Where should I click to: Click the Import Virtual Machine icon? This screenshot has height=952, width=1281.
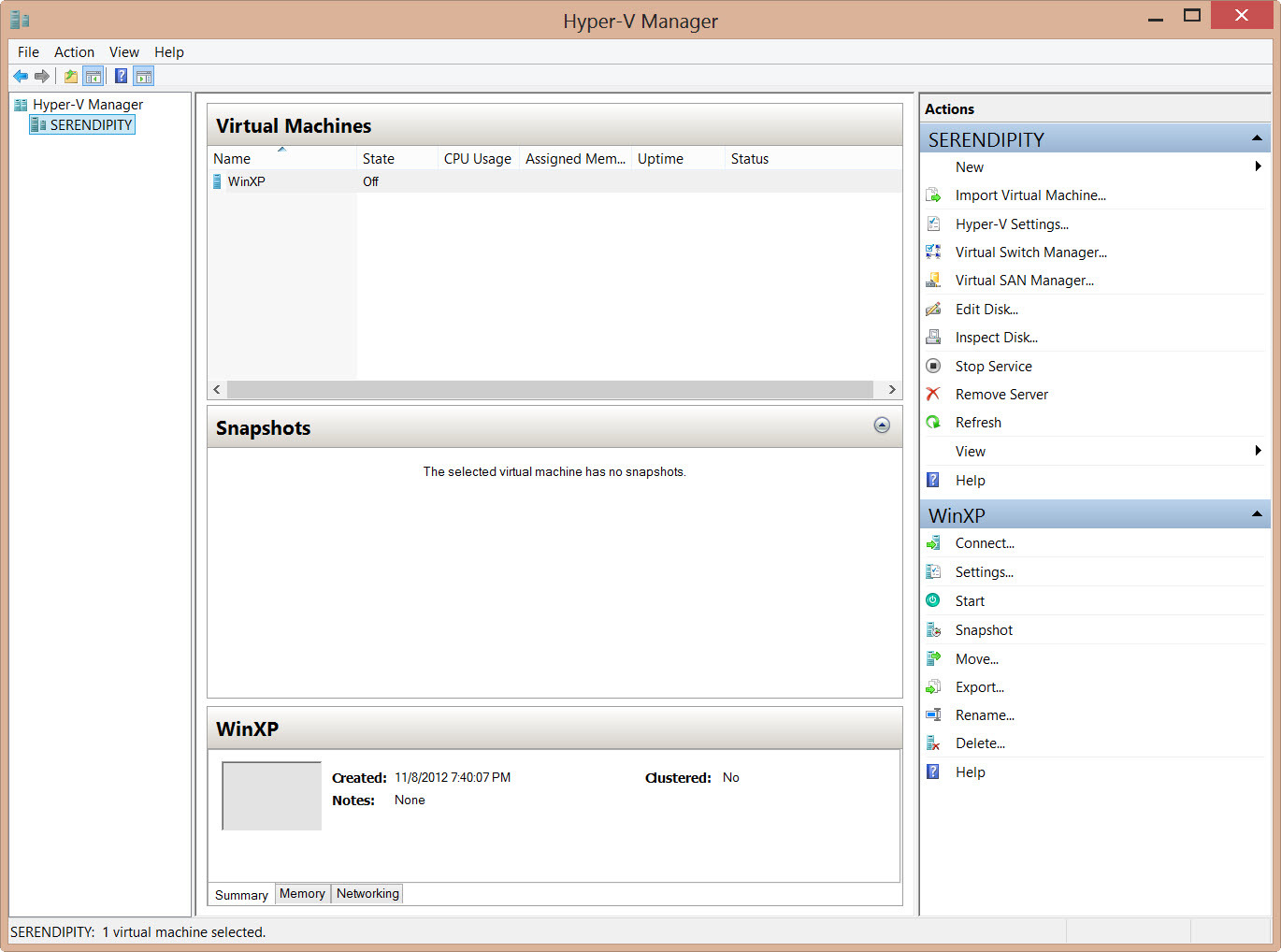pyautogui.click(x=933, y=195)
